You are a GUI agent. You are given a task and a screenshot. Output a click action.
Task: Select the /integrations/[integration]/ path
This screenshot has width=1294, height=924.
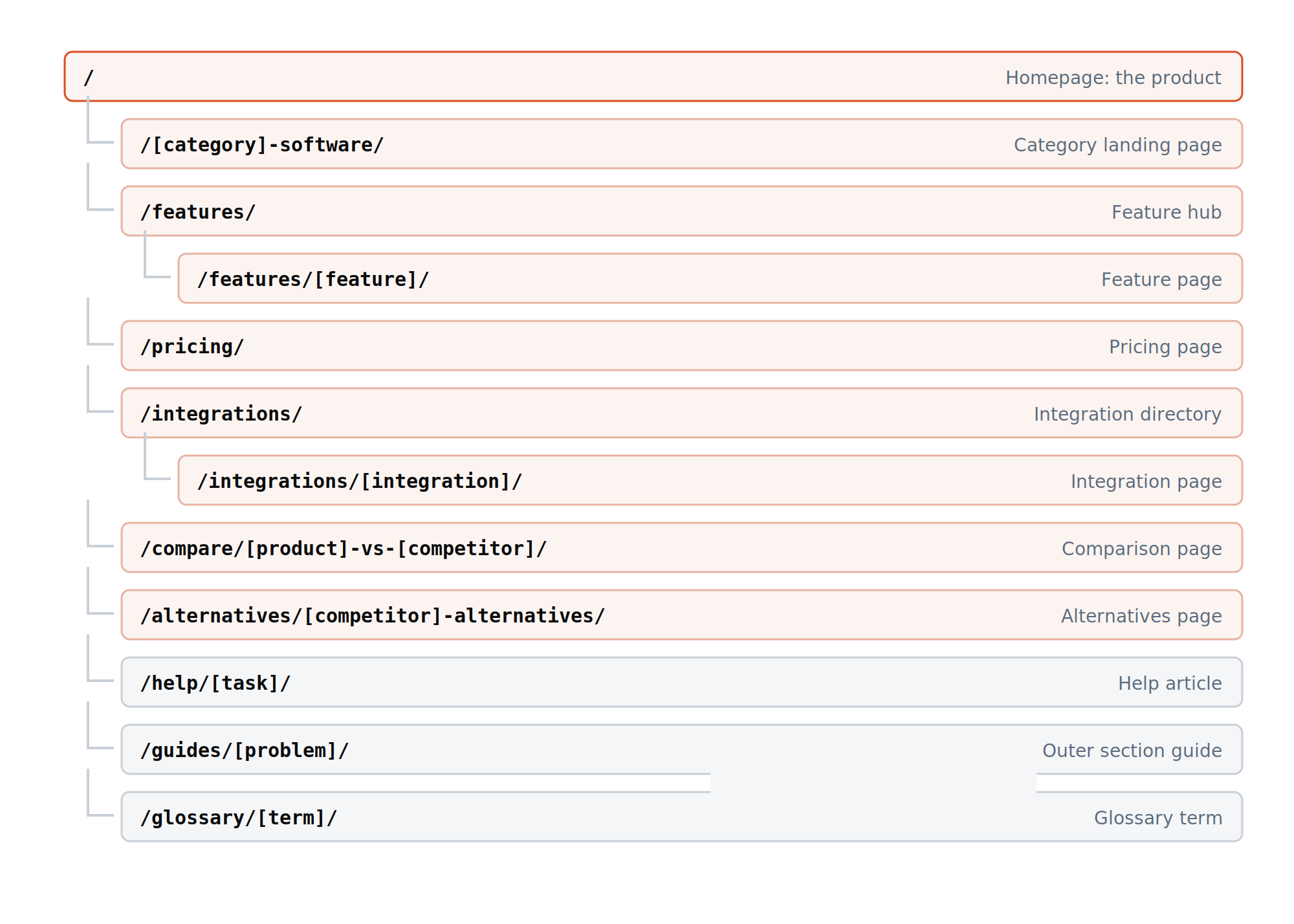pos(360,481)
